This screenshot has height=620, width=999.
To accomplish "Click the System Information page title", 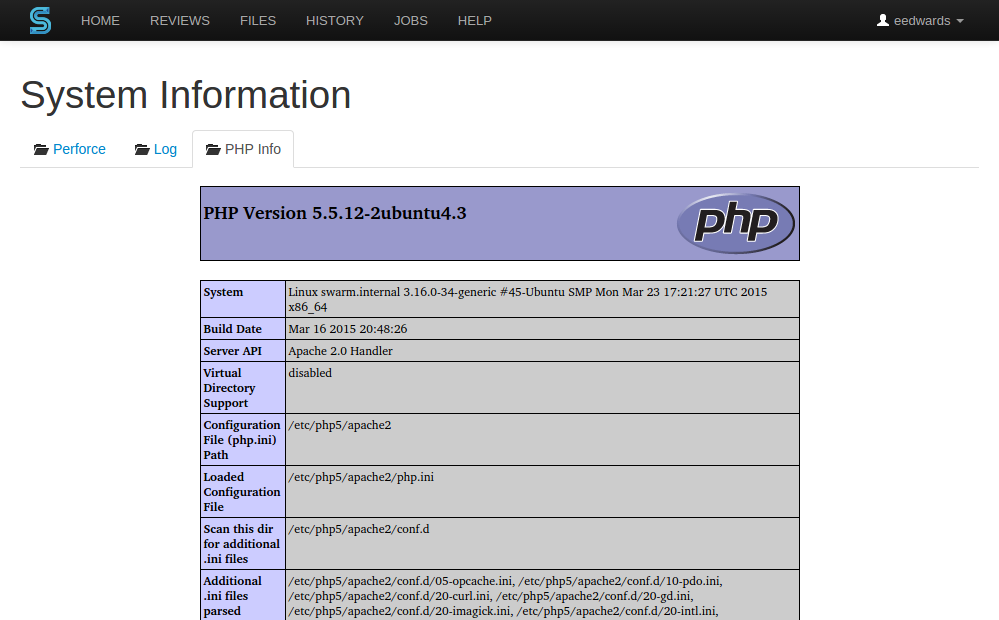I will (185, 95).
